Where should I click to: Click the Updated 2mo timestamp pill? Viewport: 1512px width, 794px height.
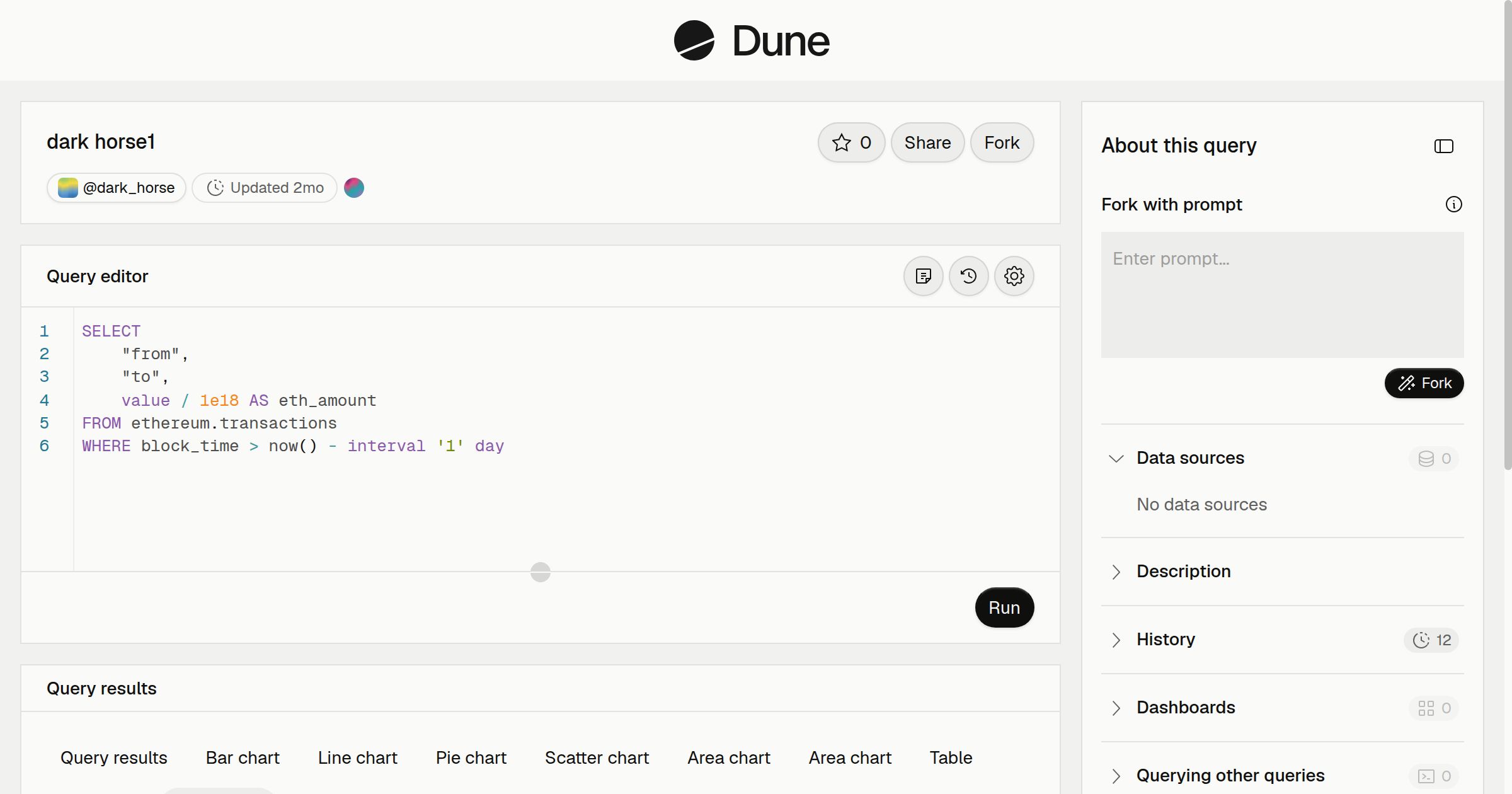(x=265, y=188)
